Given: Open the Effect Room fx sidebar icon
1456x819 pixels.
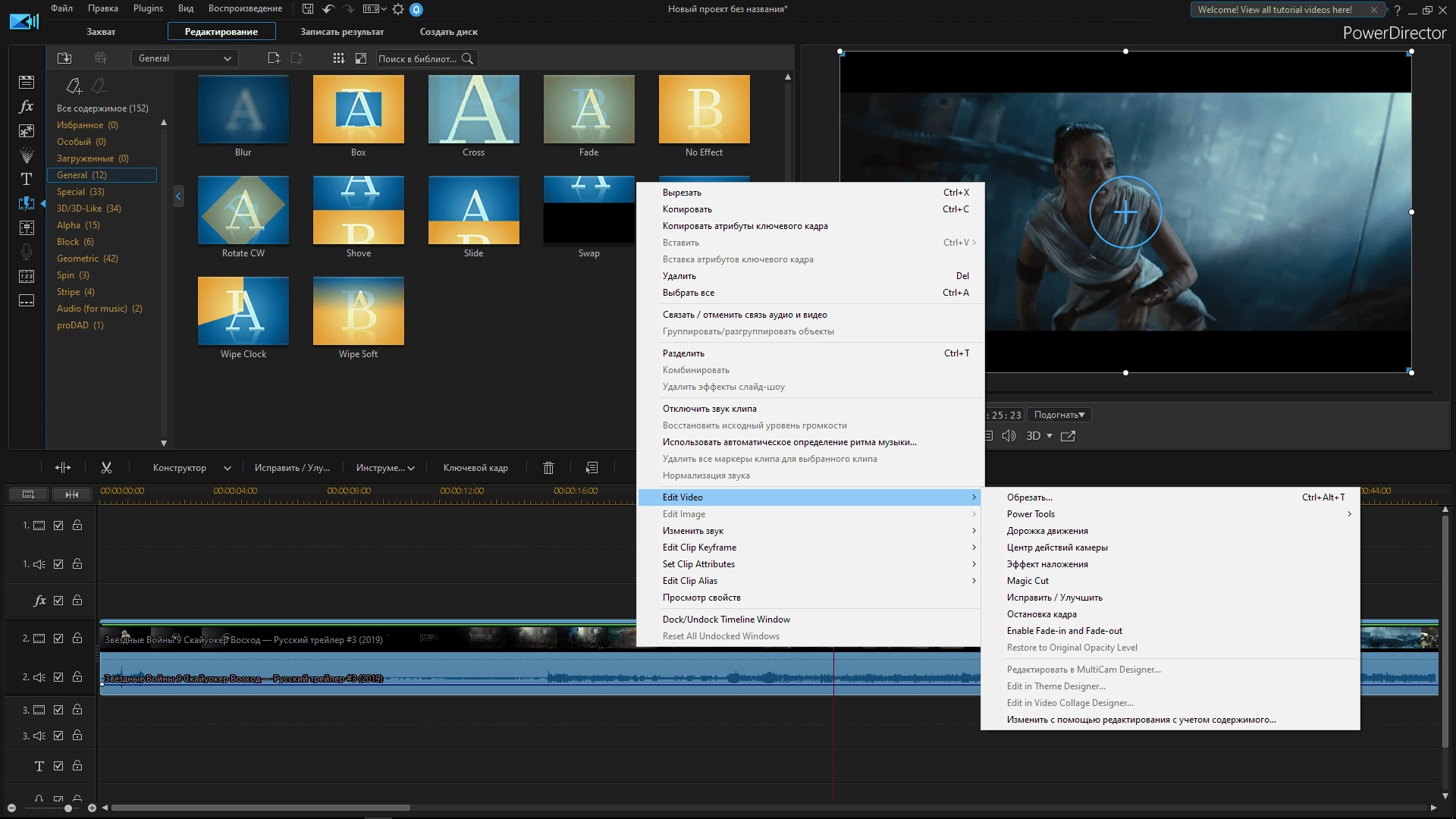Looking at the screenshot, I should point(27,106).
